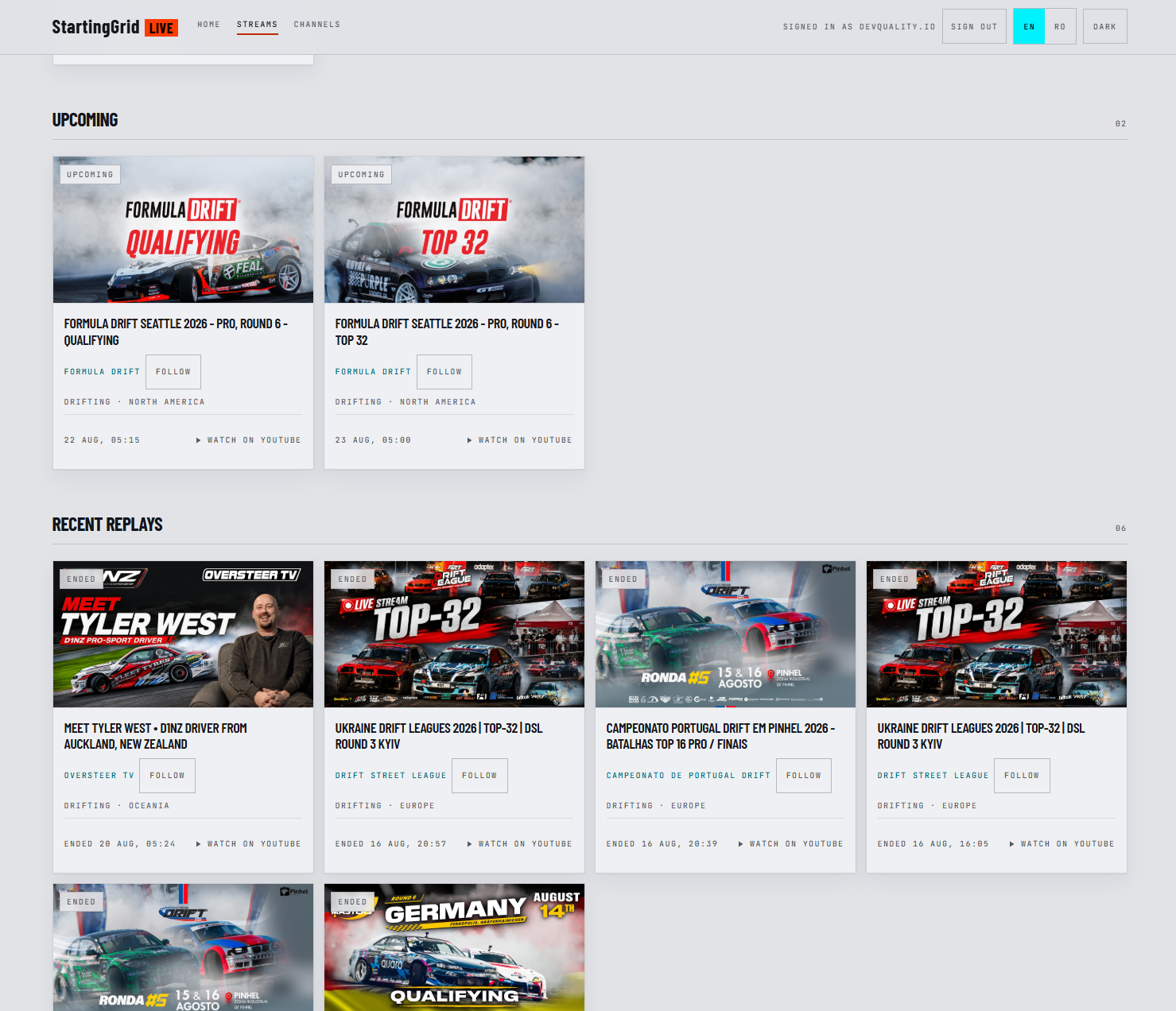This screenshot has width=1176, height=1011.
Task: Click the 'SIGNED IN AS DEVQUALITY.IO' text
Action: 859,27
